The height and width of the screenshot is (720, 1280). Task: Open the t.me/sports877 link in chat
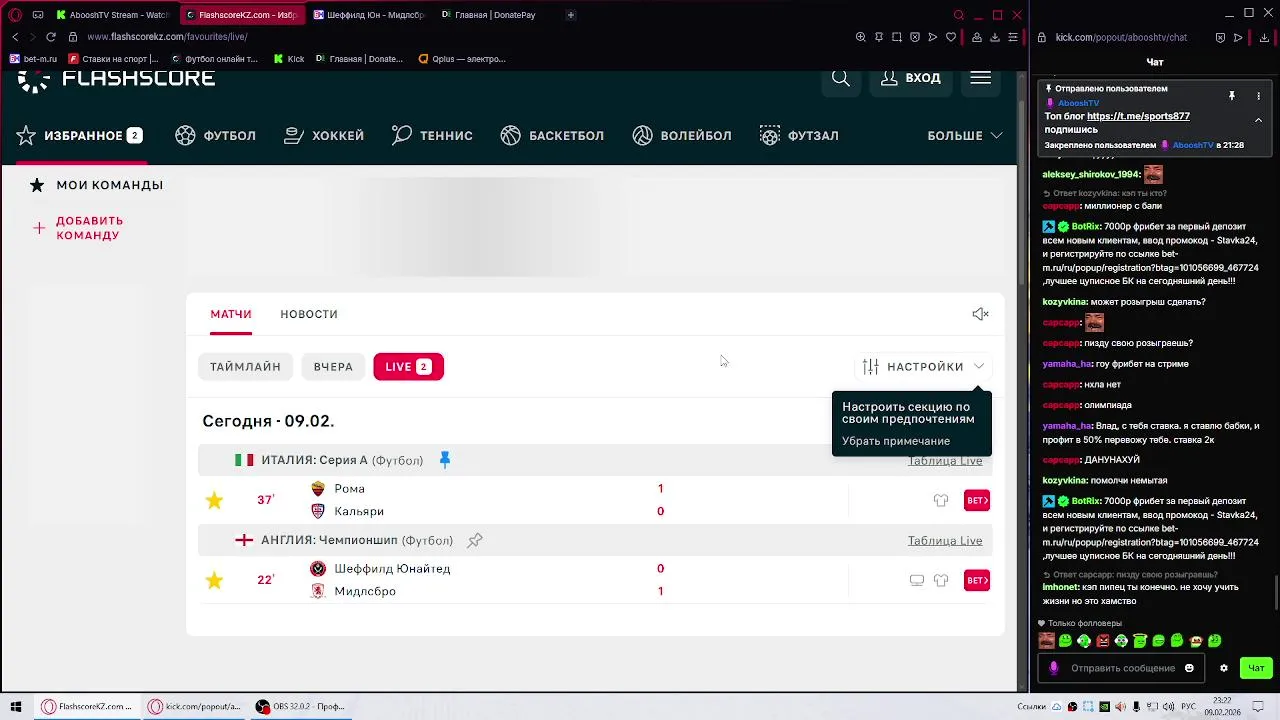pos(1138,116)
